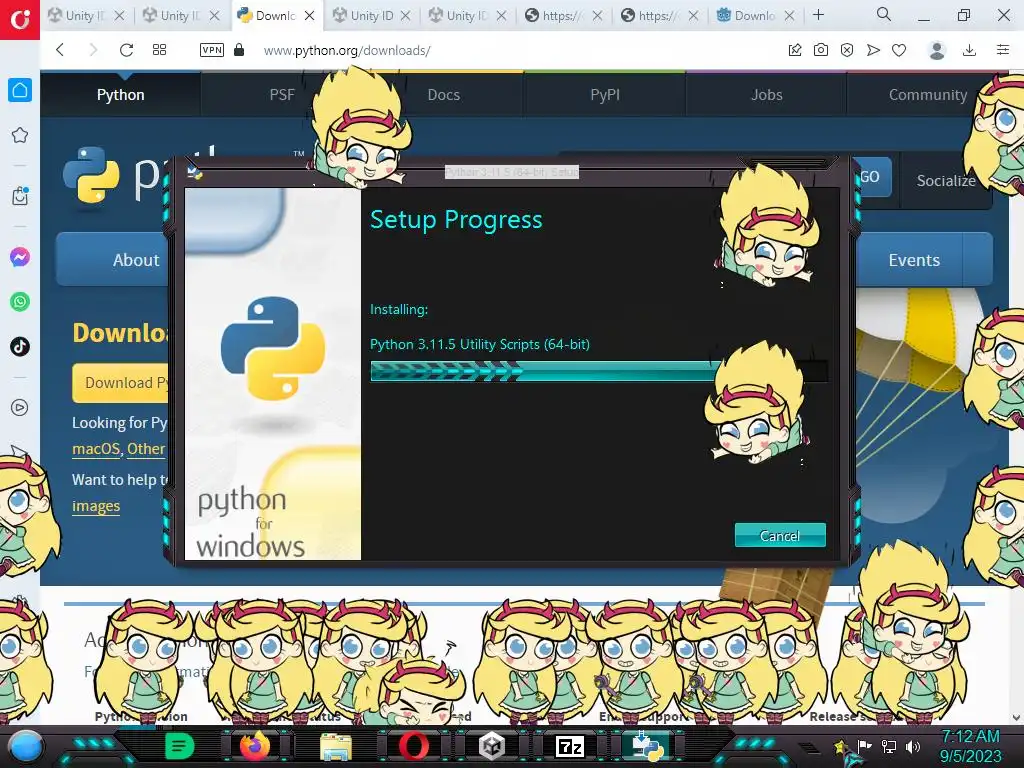Follow the Other platforms link

pyautogui.click(x=146, y=449)
